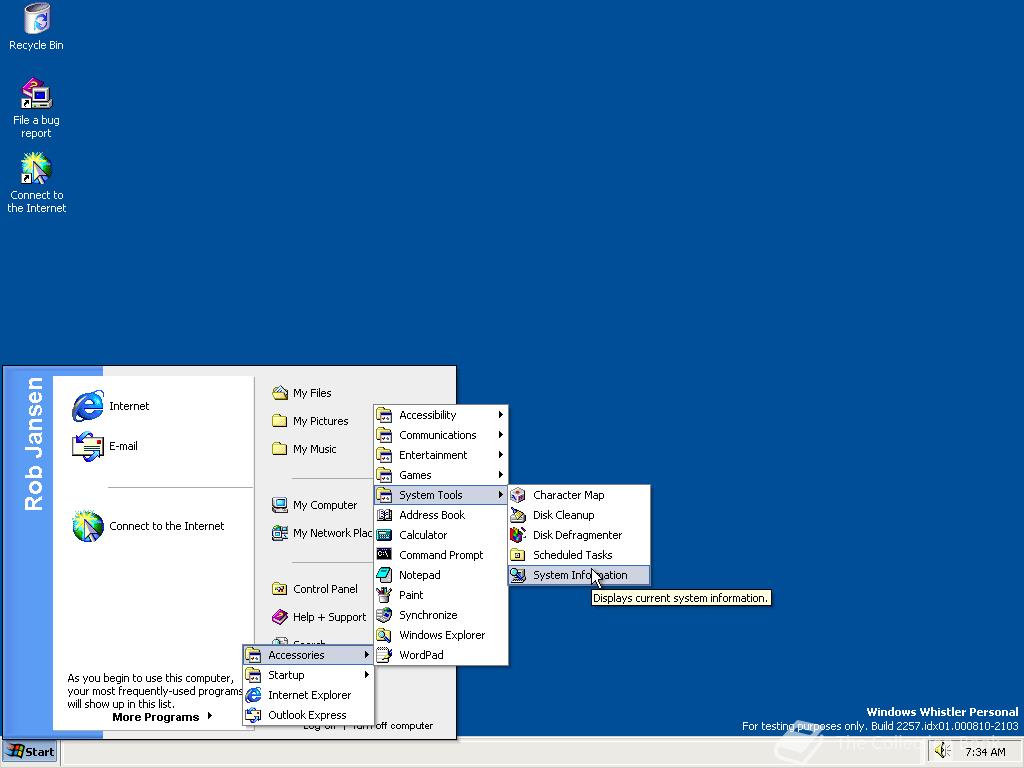Open Internet Explorer from the programs list

pos(308,695)
